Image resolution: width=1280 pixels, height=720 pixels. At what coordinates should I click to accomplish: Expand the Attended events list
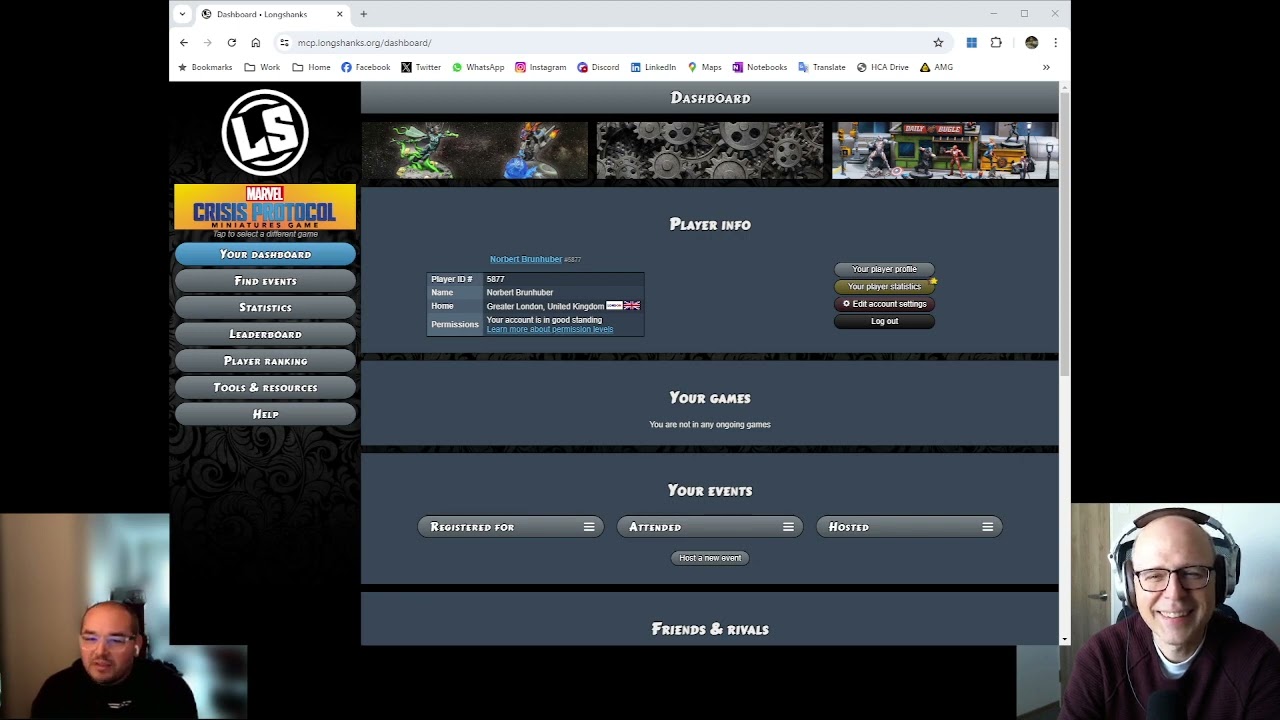[x=710, y=527]
